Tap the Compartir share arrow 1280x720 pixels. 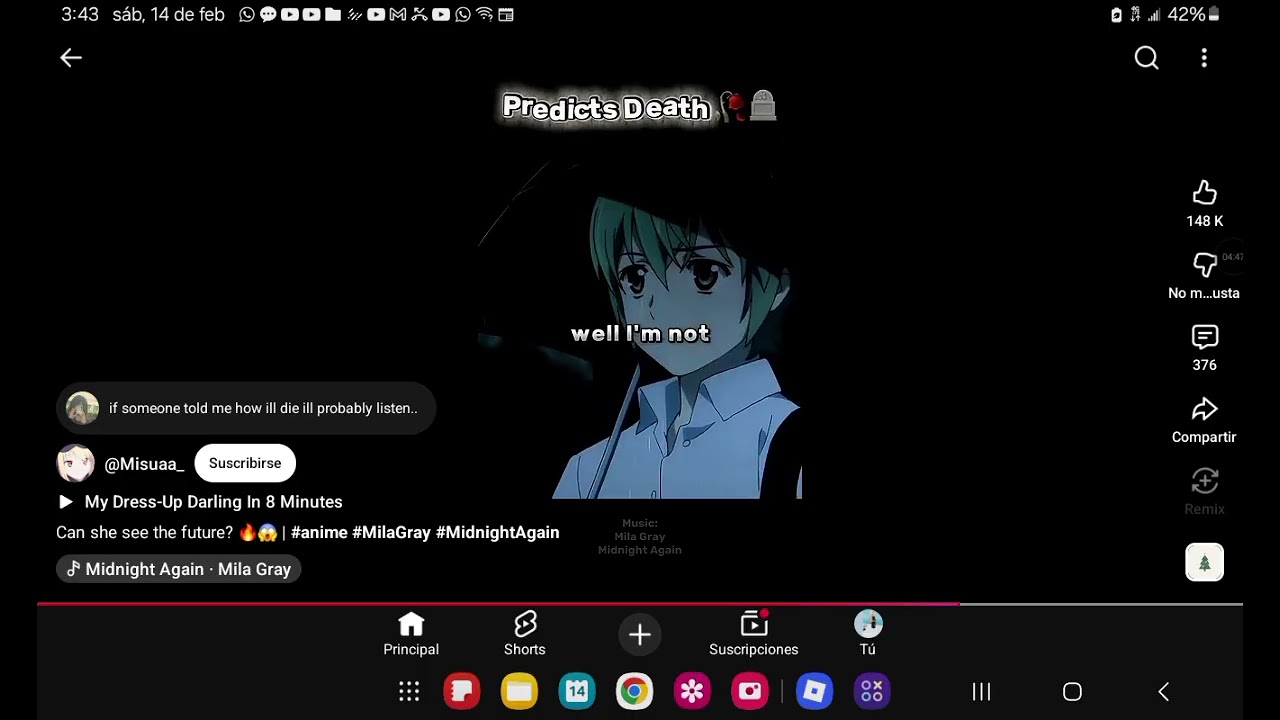1204,409
